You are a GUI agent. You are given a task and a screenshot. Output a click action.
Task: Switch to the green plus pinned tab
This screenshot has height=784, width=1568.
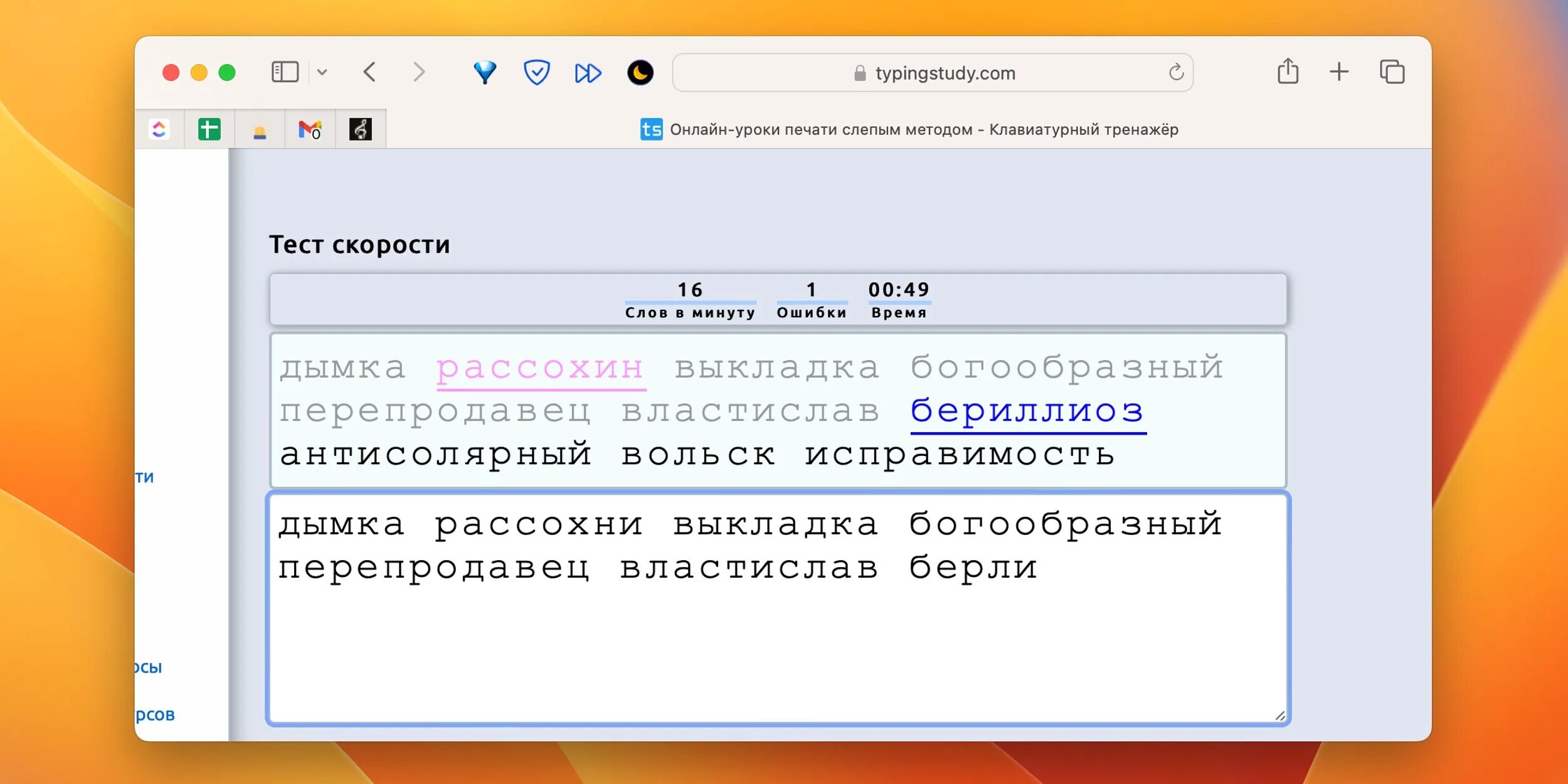(x=209, y=129)
